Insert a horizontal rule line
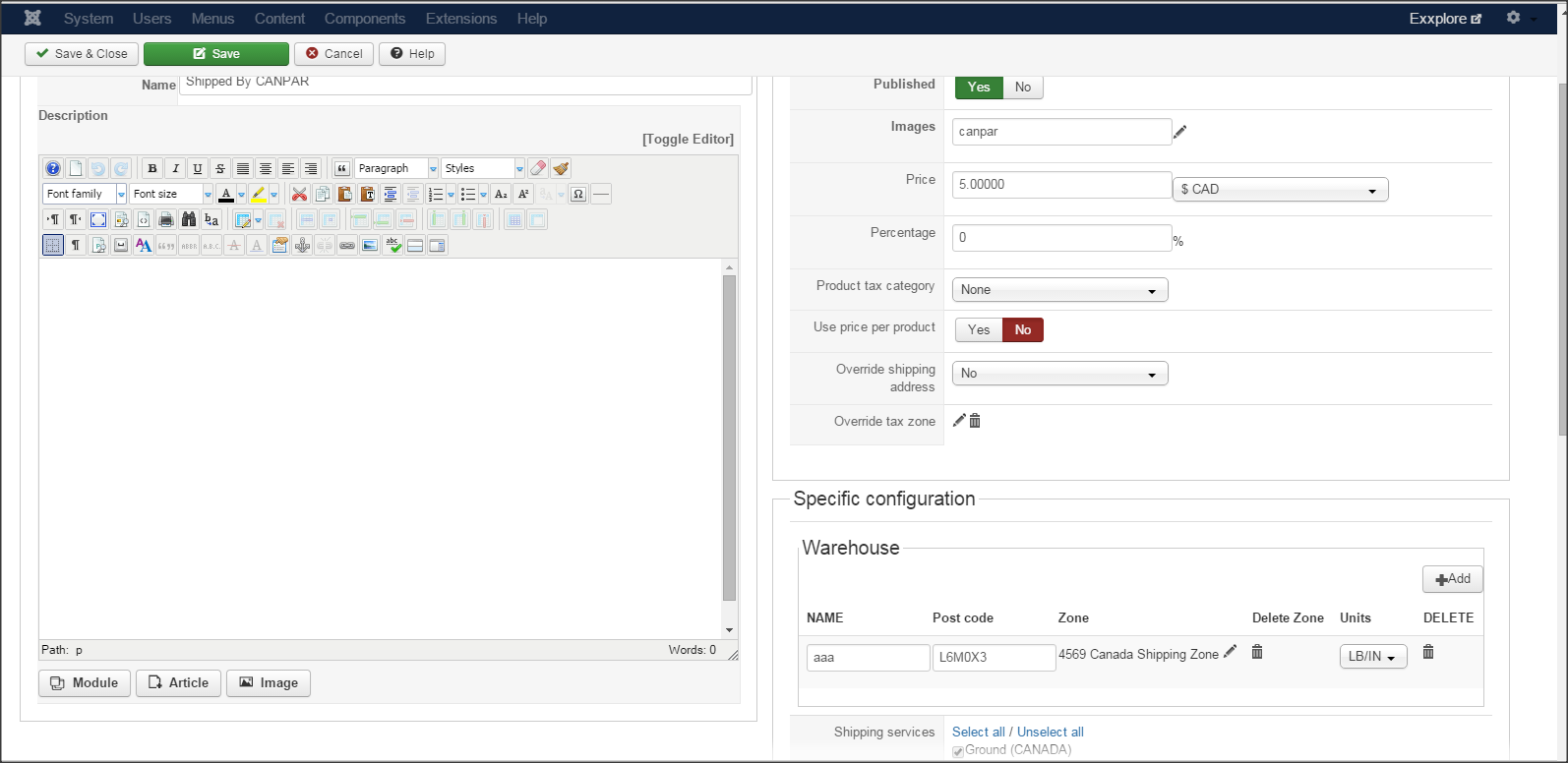 coord(601,194)
